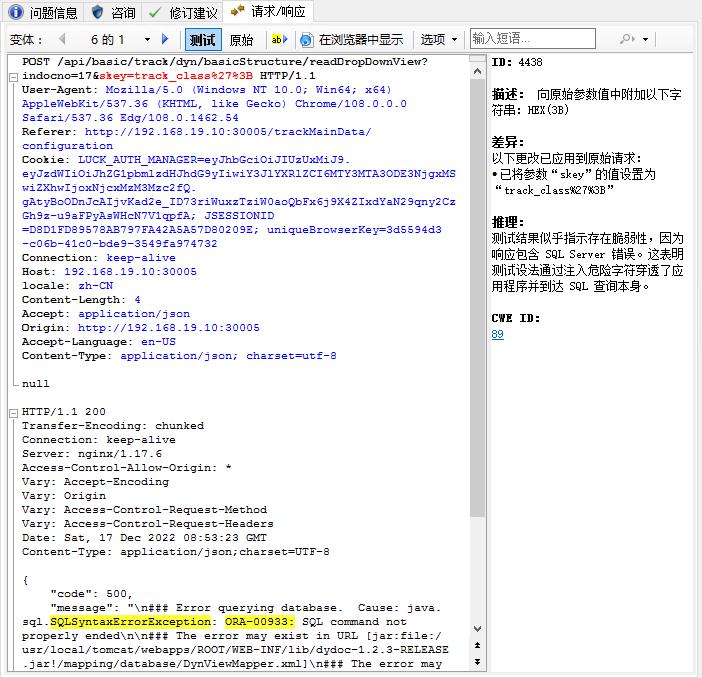Viewport: 702px width, 678px height.
Task: Collapse the HTTP/1.1 200 response section
Action: tap(13, 413)
